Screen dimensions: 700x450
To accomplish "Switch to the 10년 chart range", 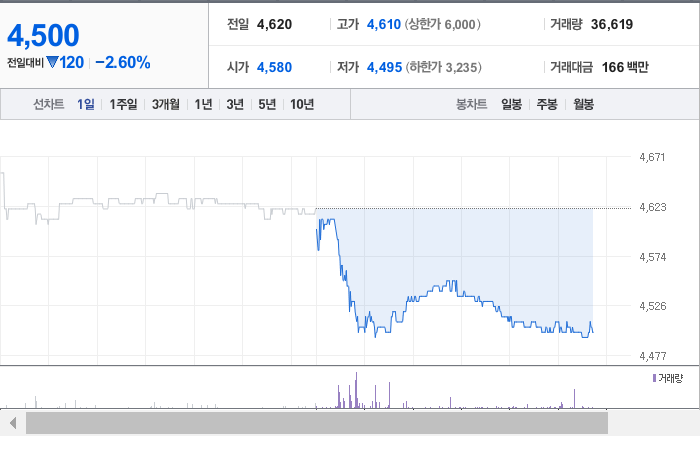I will 302,104.
